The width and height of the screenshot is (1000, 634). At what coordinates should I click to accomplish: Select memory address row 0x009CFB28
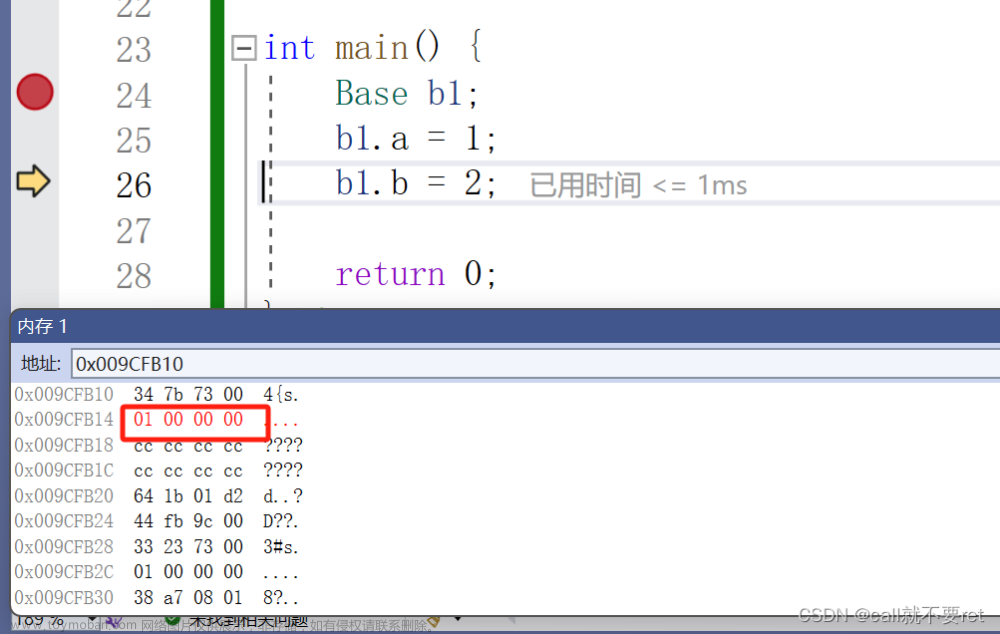[64, 547]
